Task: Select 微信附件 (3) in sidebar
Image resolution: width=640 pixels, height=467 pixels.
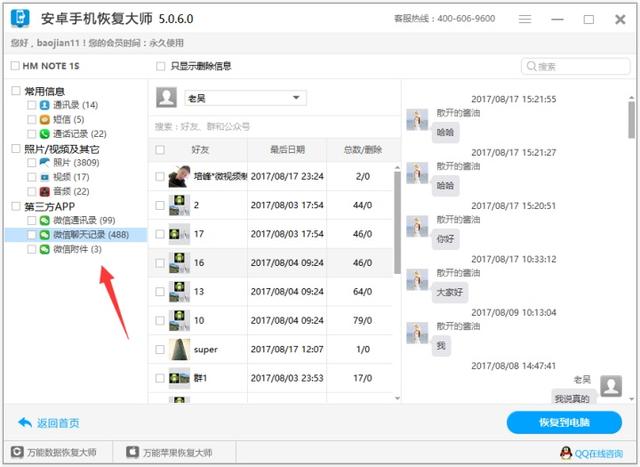Action: [x=77, y=249]
